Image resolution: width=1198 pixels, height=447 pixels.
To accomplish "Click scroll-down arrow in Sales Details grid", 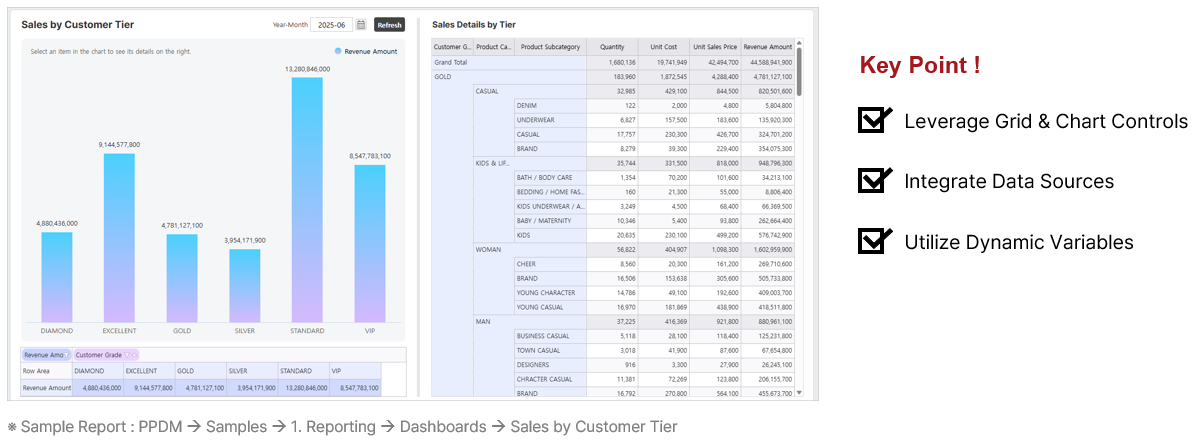I will click(798, 394).
